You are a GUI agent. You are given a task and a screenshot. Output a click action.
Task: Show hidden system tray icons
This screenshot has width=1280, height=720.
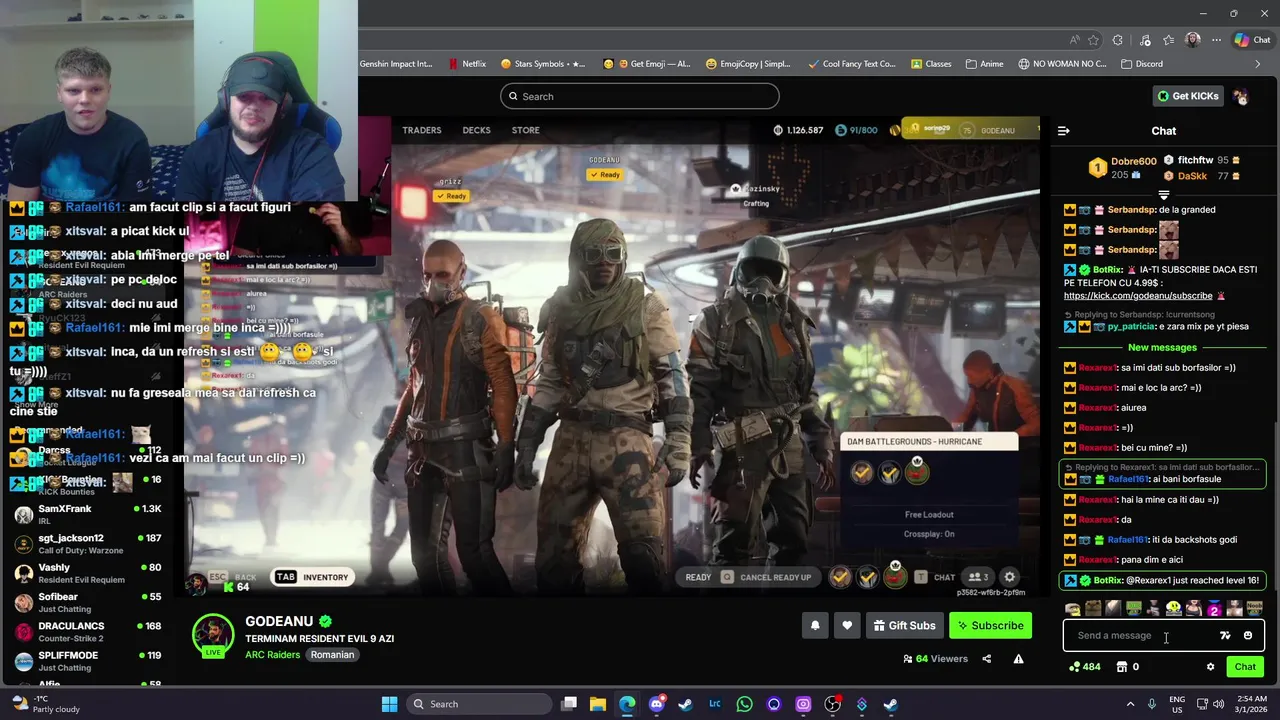tap(1131, 704)
